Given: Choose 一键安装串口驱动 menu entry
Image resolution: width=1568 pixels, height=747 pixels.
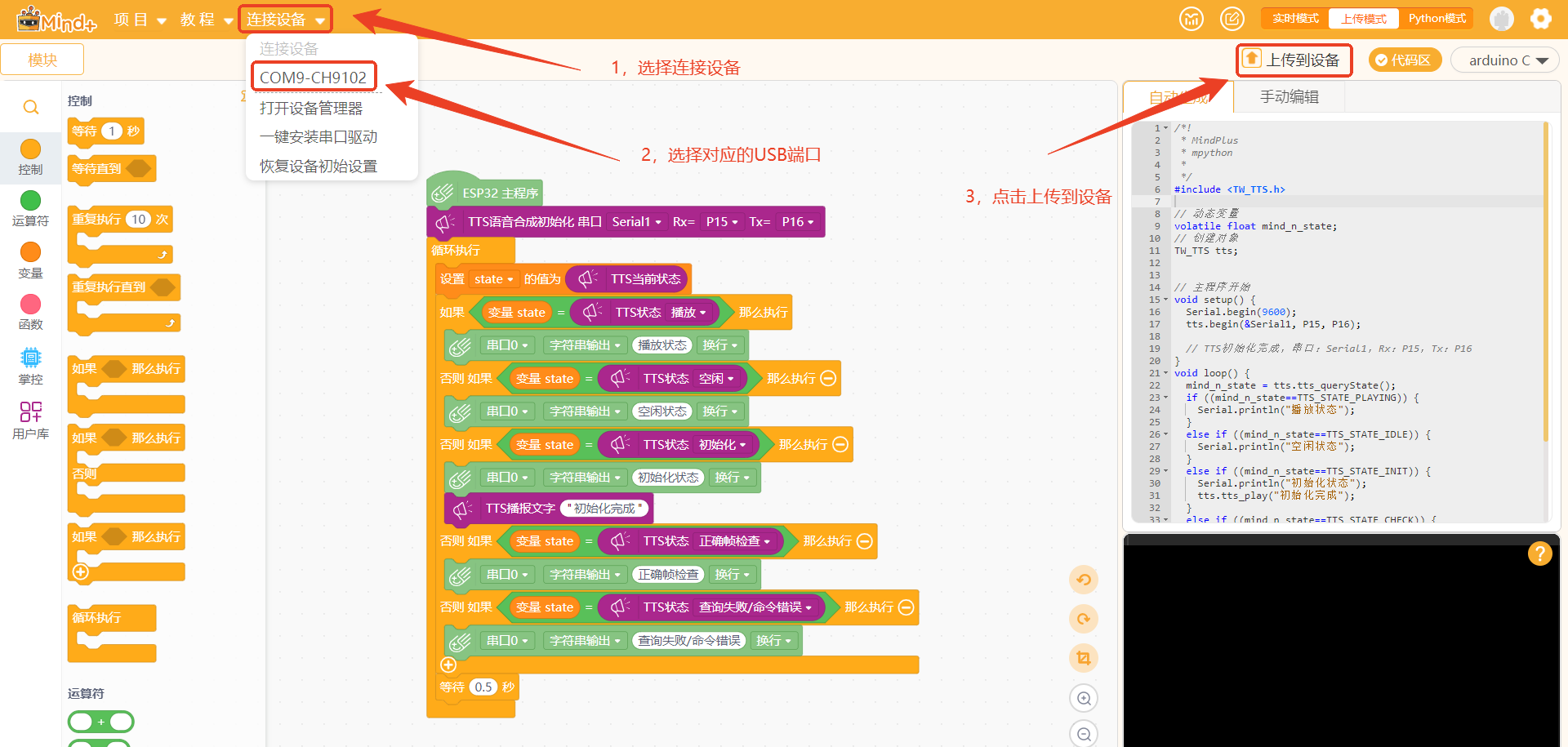Looking at the screenshot, I should 318,137.
